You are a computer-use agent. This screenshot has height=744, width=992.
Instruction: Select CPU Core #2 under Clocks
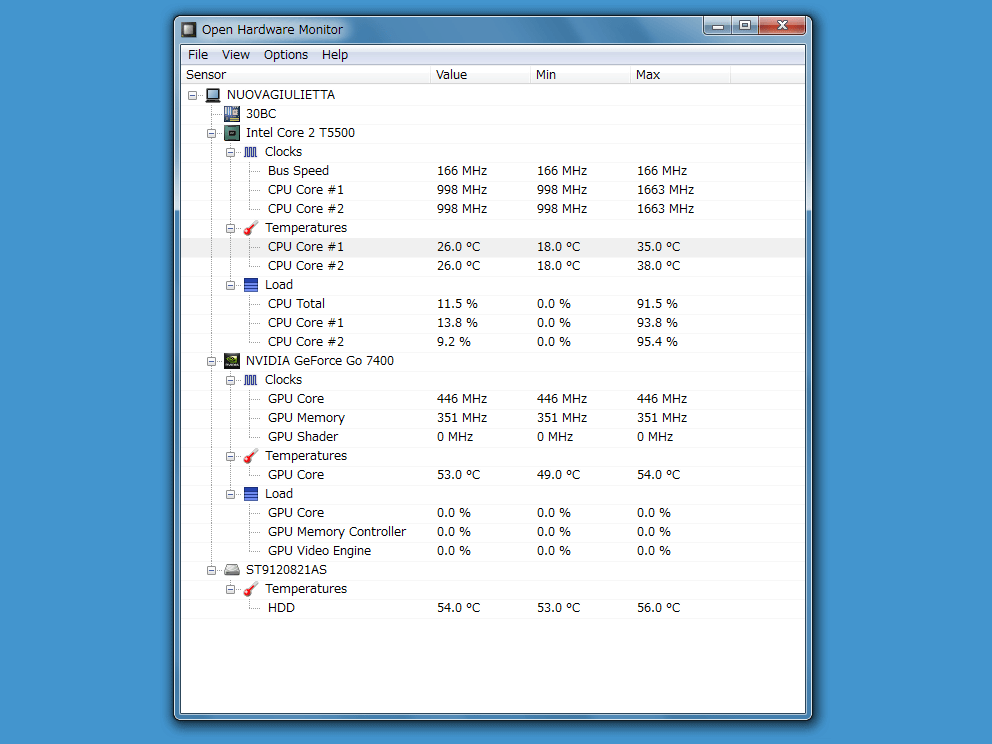click(x=493, y=209)
